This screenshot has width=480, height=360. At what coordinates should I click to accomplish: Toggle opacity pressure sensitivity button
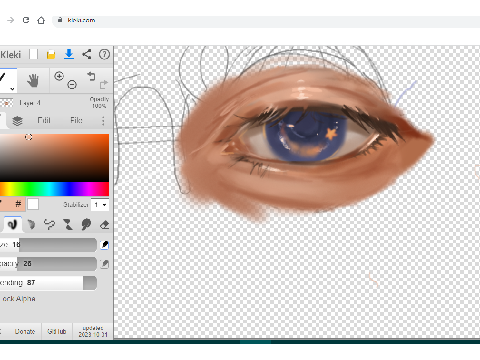pos(104,264)
